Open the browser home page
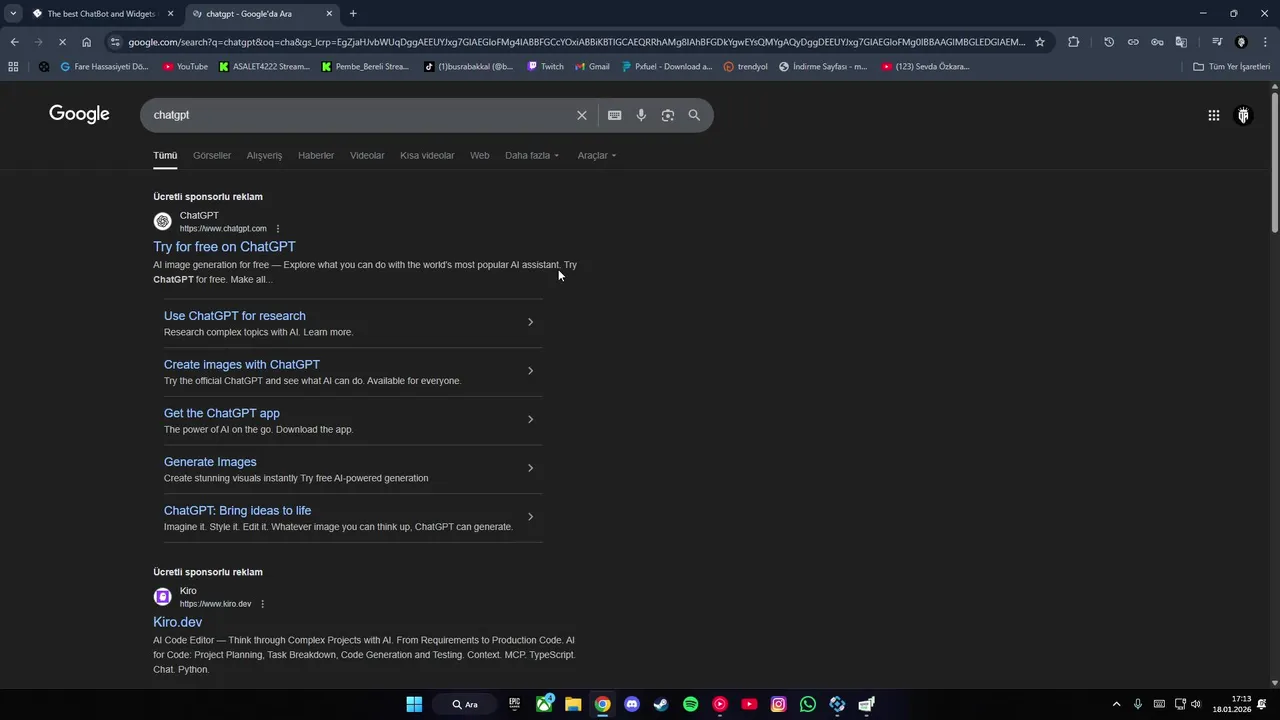This screenshot has width=1280, height=720. [x=86, y=42]
